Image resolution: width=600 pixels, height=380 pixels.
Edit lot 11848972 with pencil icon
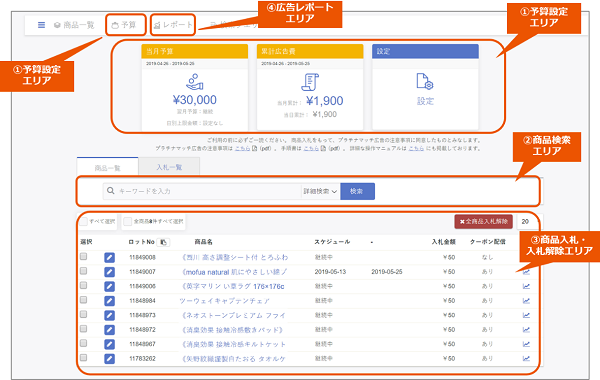tap(109, 330)
